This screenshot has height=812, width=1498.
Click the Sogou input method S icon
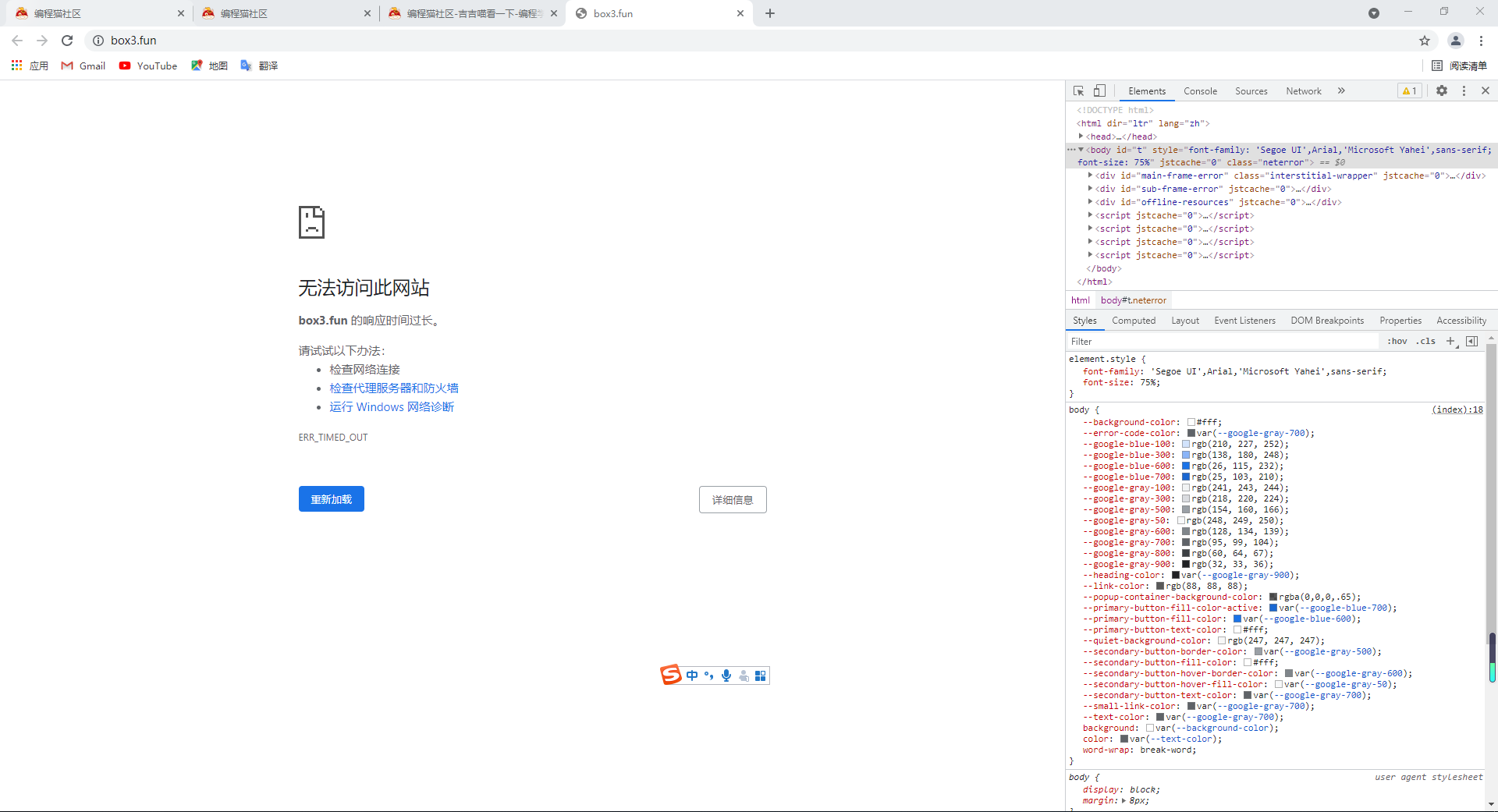click(671, 675)
